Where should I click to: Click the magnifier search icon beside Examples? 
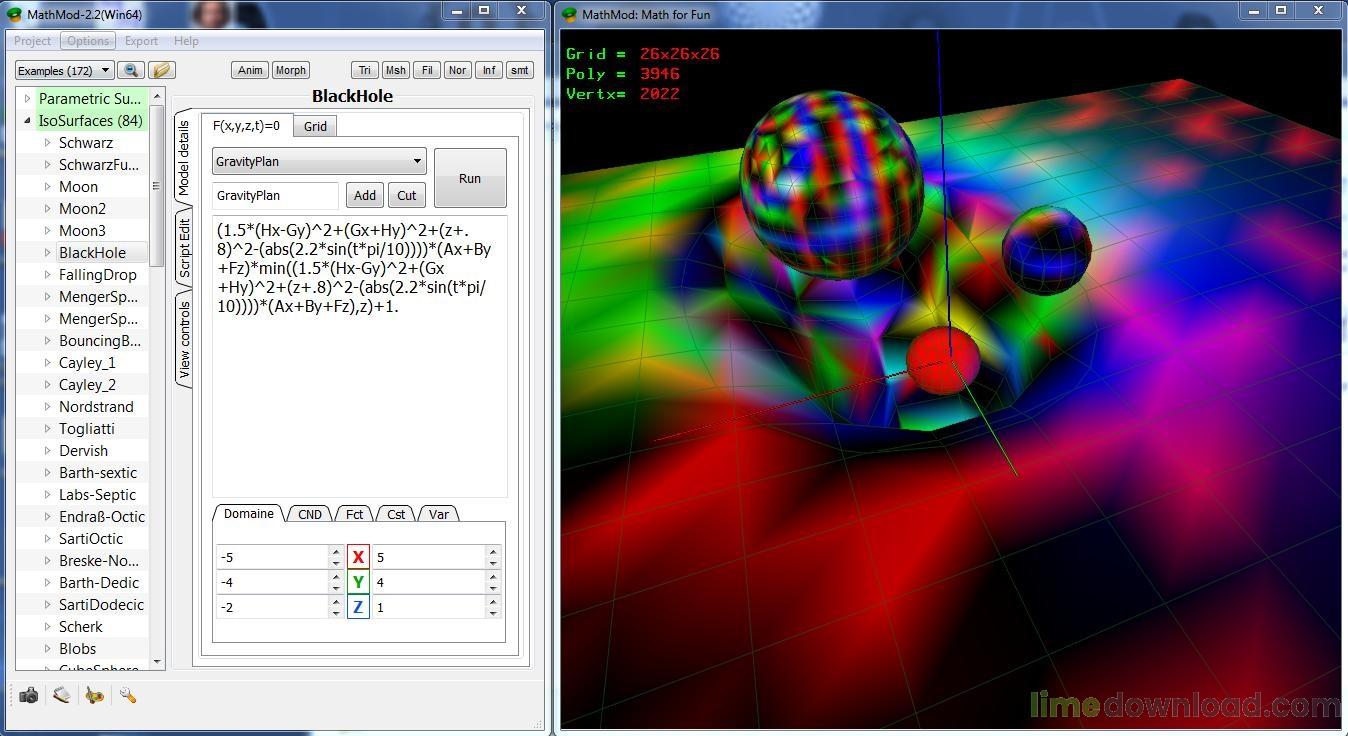130,70
